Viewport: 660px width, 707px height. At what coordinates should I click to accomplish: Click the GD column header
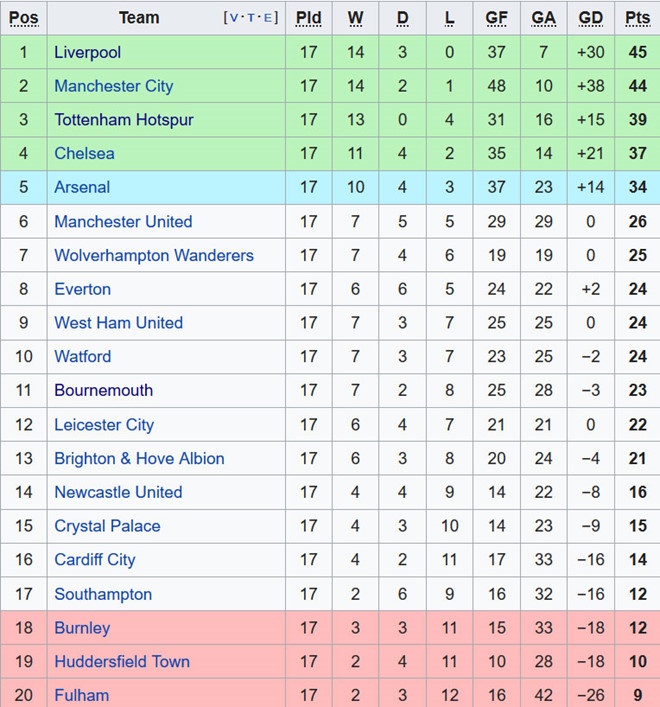[x=590, y=18]
